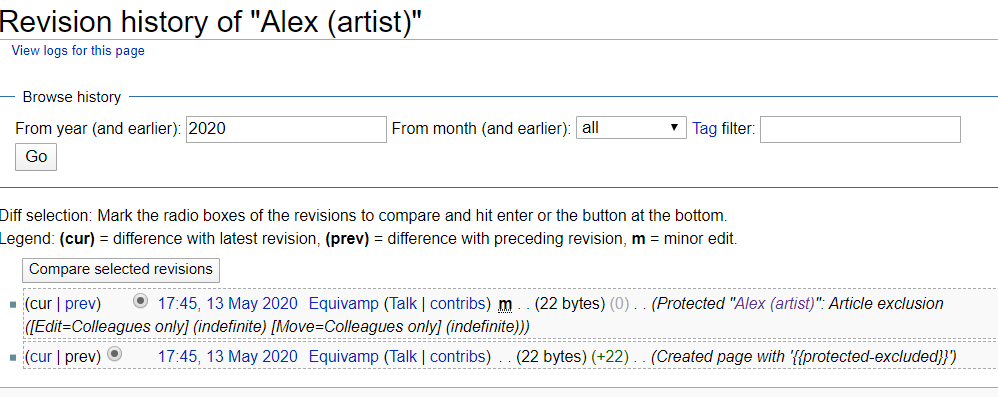Click the Tag filter input field
Viewport: 998px width, 397px height.
click(860, 129)
